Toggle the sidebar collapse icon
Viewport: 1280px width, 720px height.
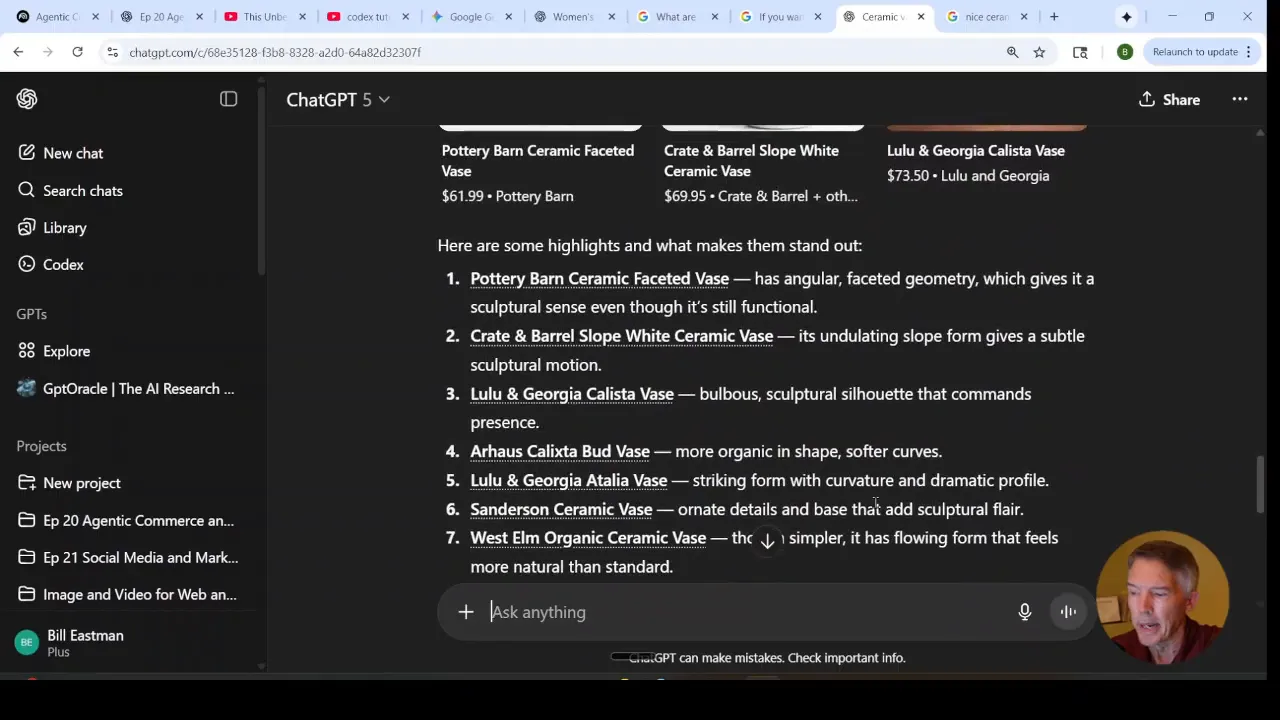(x=228, y=99)
